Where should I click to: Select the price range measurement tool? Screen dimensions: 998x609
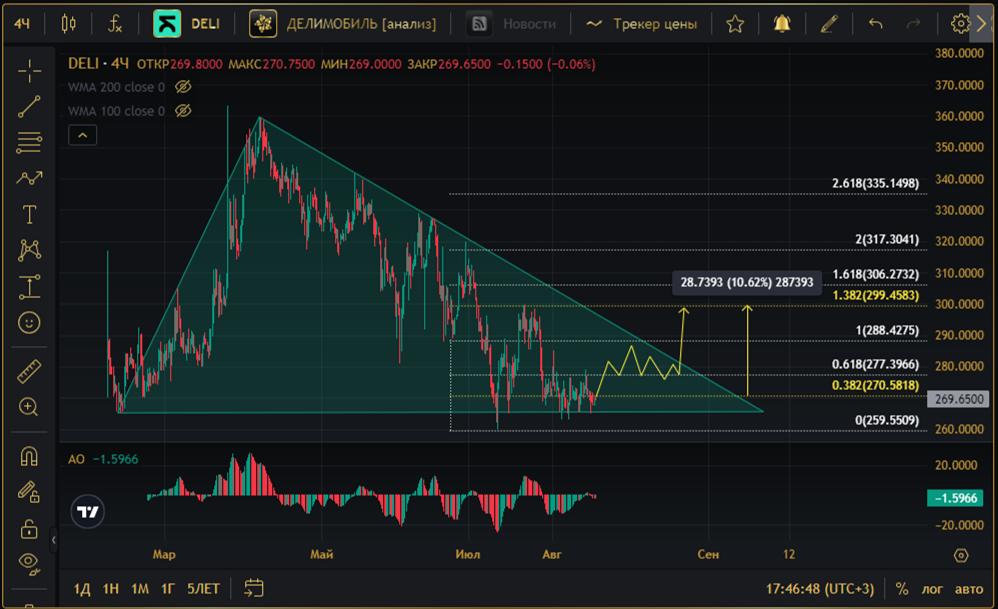coord(29,286)
